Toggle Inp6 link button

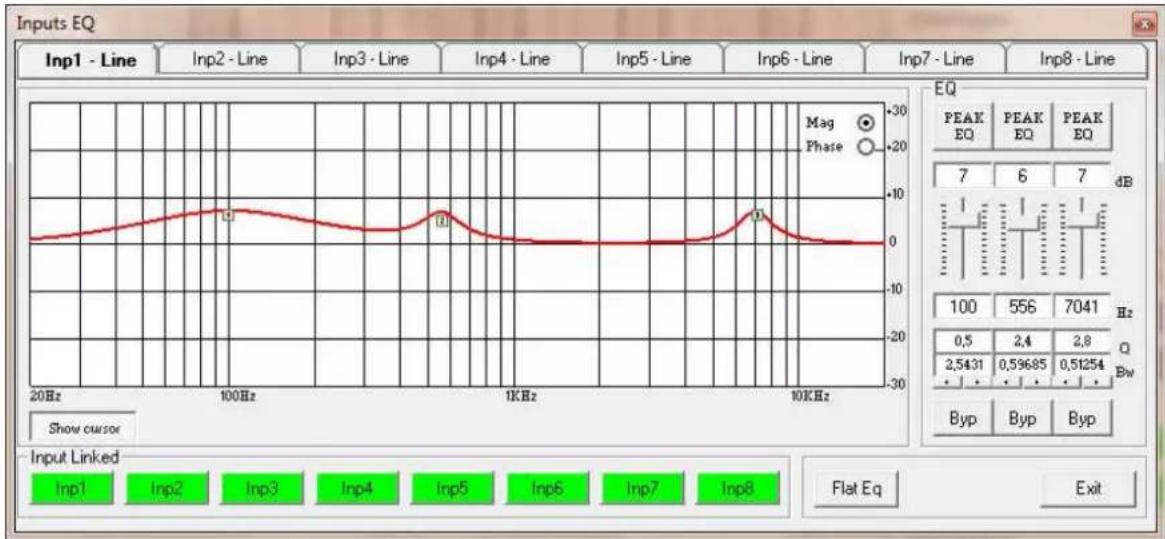548,489
